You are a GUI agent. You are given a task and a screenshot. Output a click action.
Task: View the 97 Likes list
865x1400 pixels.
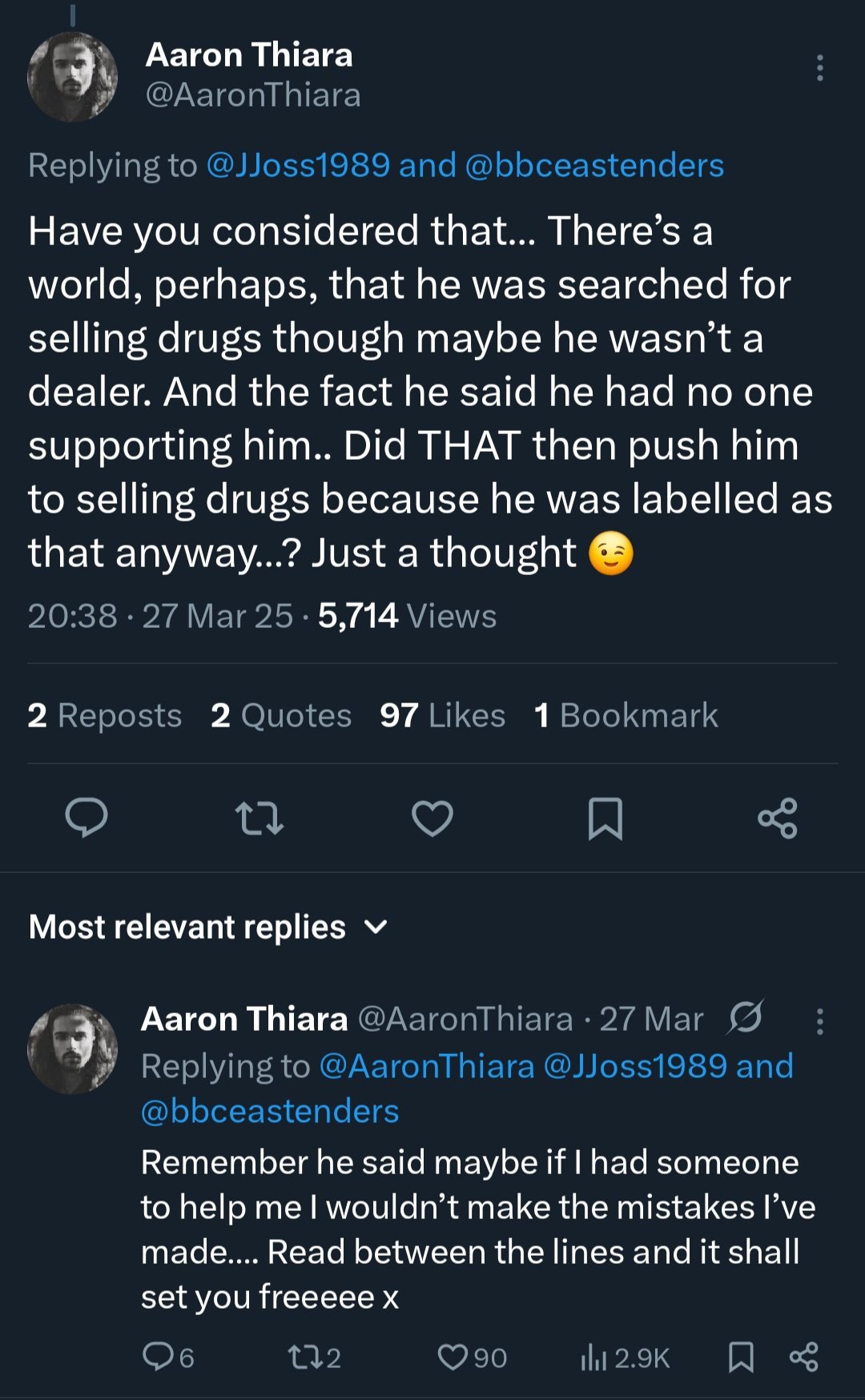point(442,715)
